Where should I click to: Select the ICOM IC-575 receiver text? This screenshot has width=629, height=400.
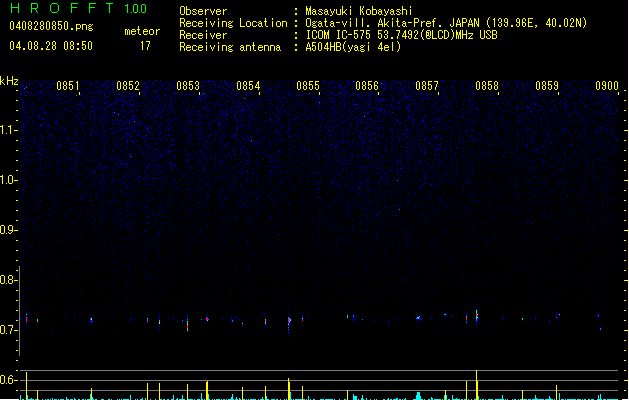[401, 35]
